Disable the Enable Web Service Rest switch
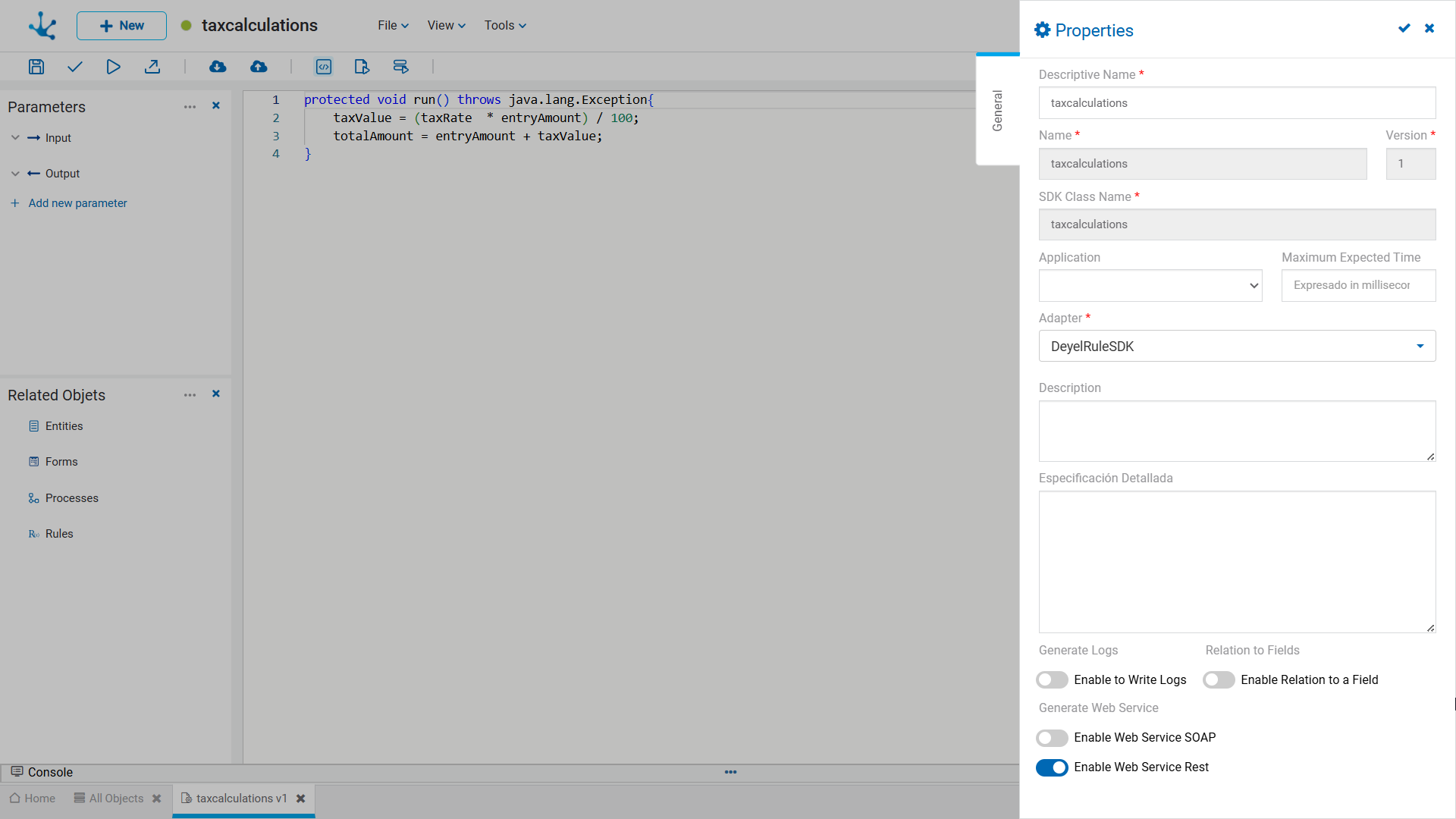Image resolution: width=1456 pixels, height=819 pixels. coord(1052,767)
